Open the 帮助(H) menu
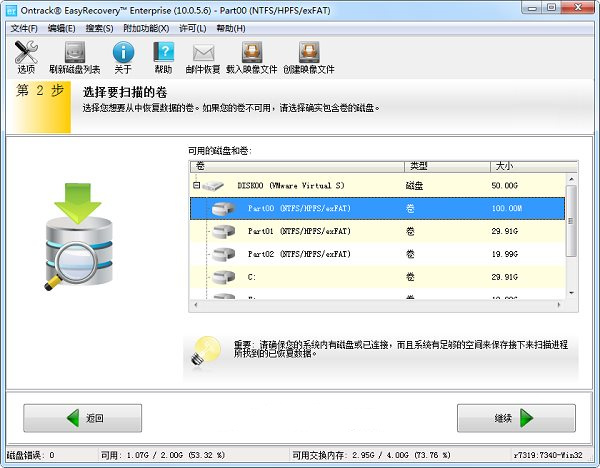 click(231, 29)
